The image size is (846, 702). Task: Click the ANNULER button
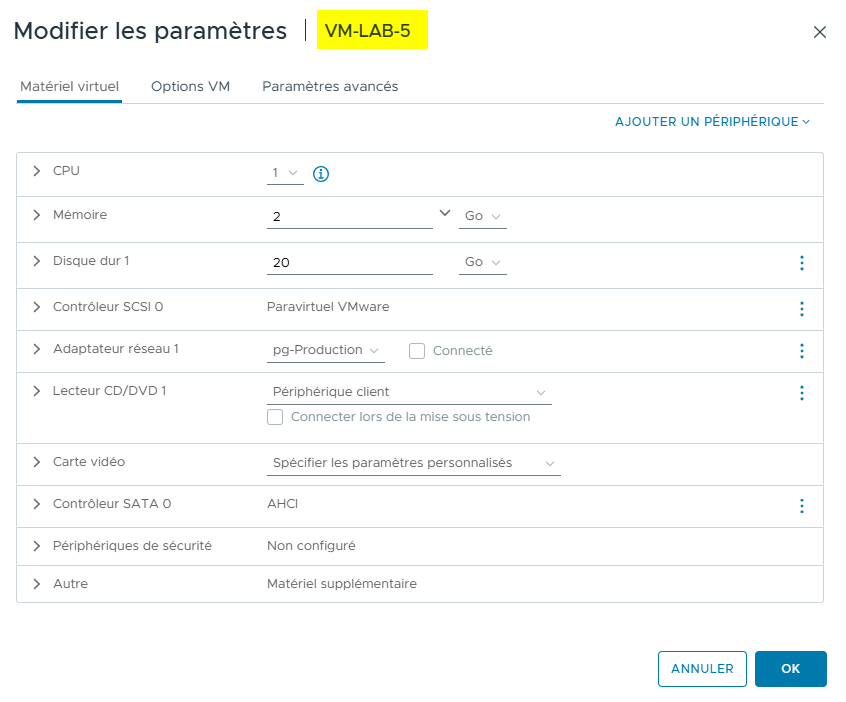pyautogui.click(x=702, y=669)
